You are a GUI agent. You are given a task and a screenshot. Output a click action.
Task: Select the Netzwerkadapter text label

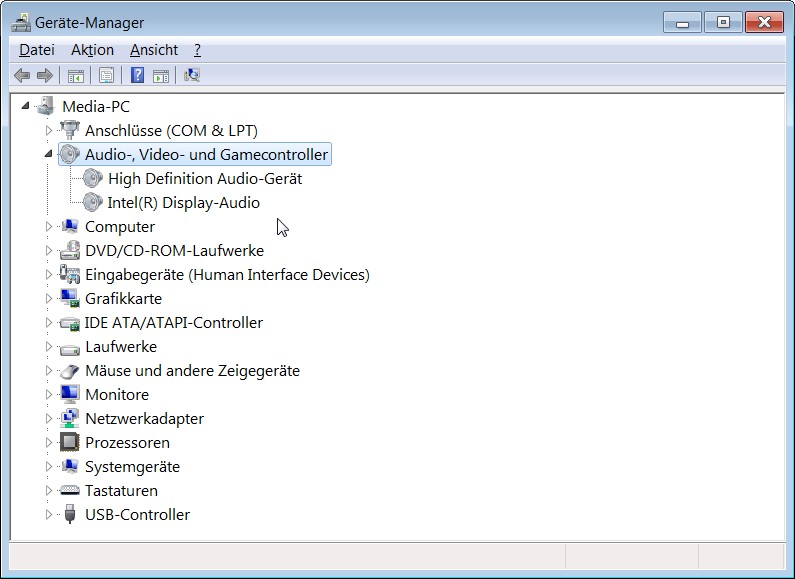coord(144,419)
